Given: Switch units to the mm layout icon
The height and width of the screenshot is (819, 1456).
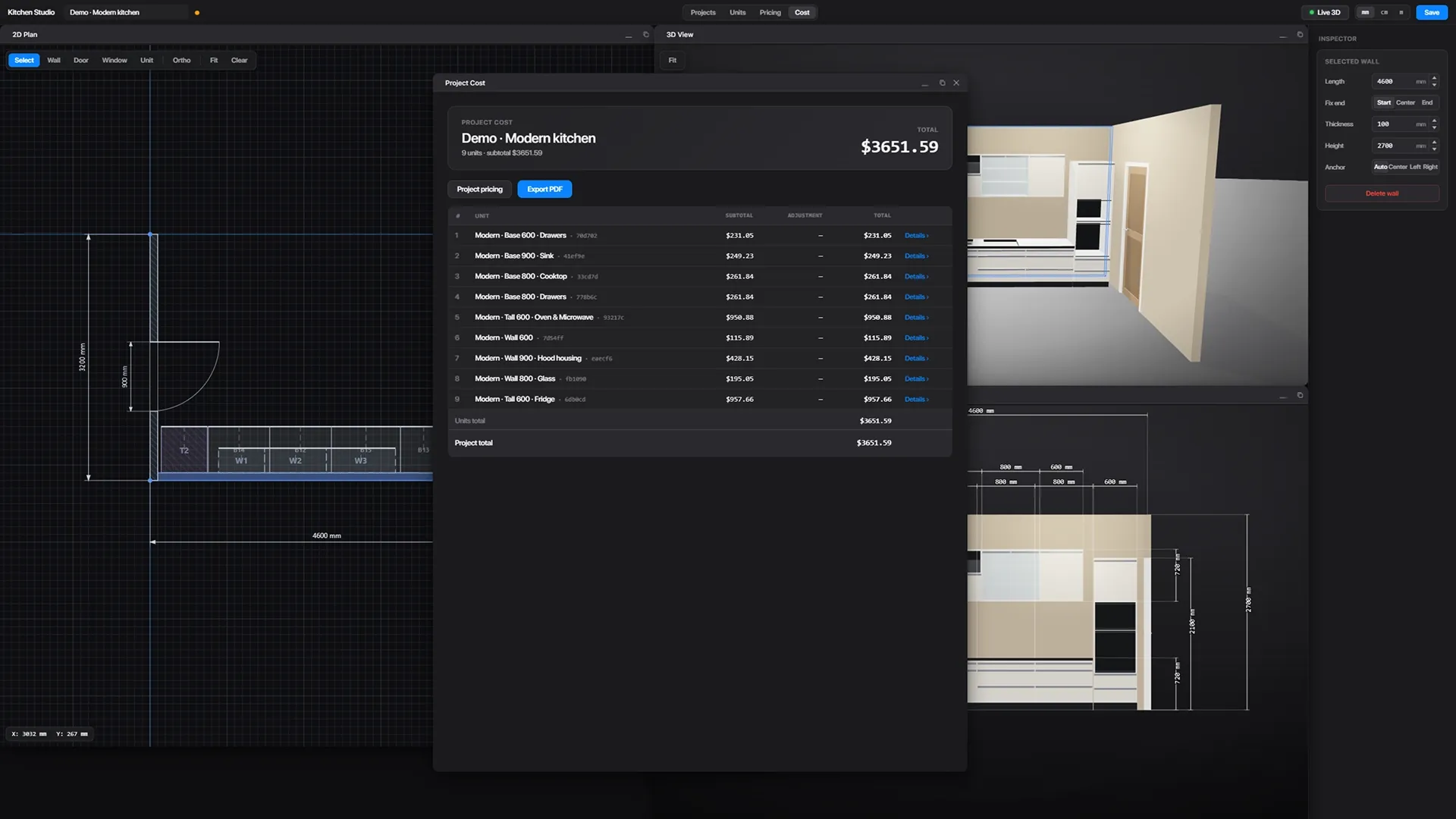Looking at the screenshot, I should tap(1366, 12).
